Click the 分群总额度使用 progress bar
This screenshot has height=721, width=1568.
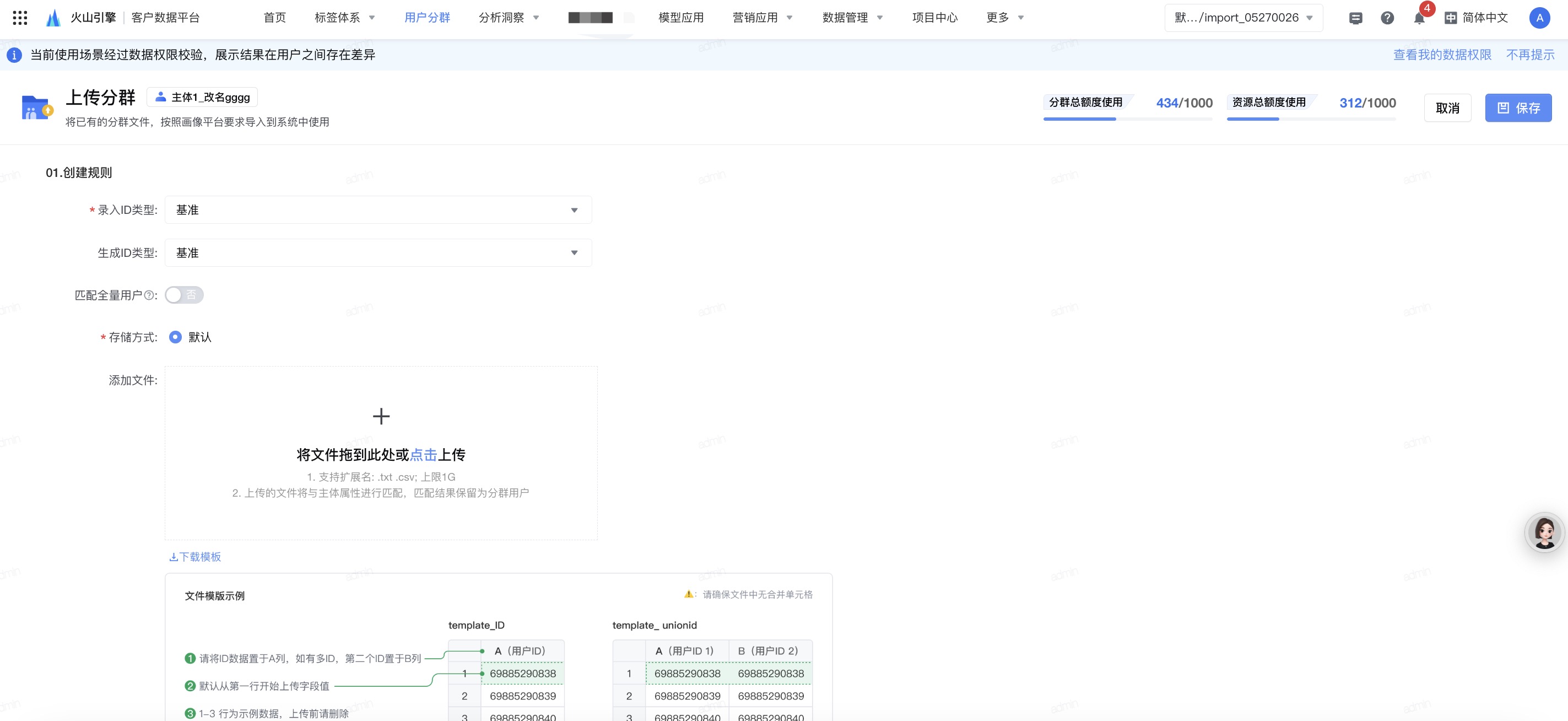[x=1128, y=119]
